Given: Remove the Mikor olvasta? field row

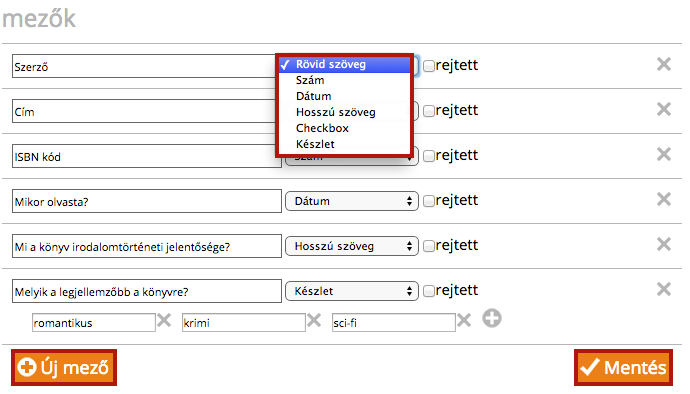Looking at the screenshot, I should [664, 199].
